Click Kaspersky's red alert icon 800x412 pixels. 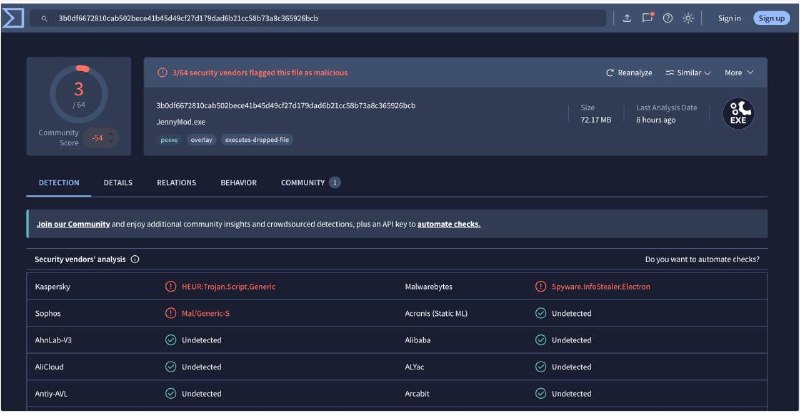(x=170, y=287)
